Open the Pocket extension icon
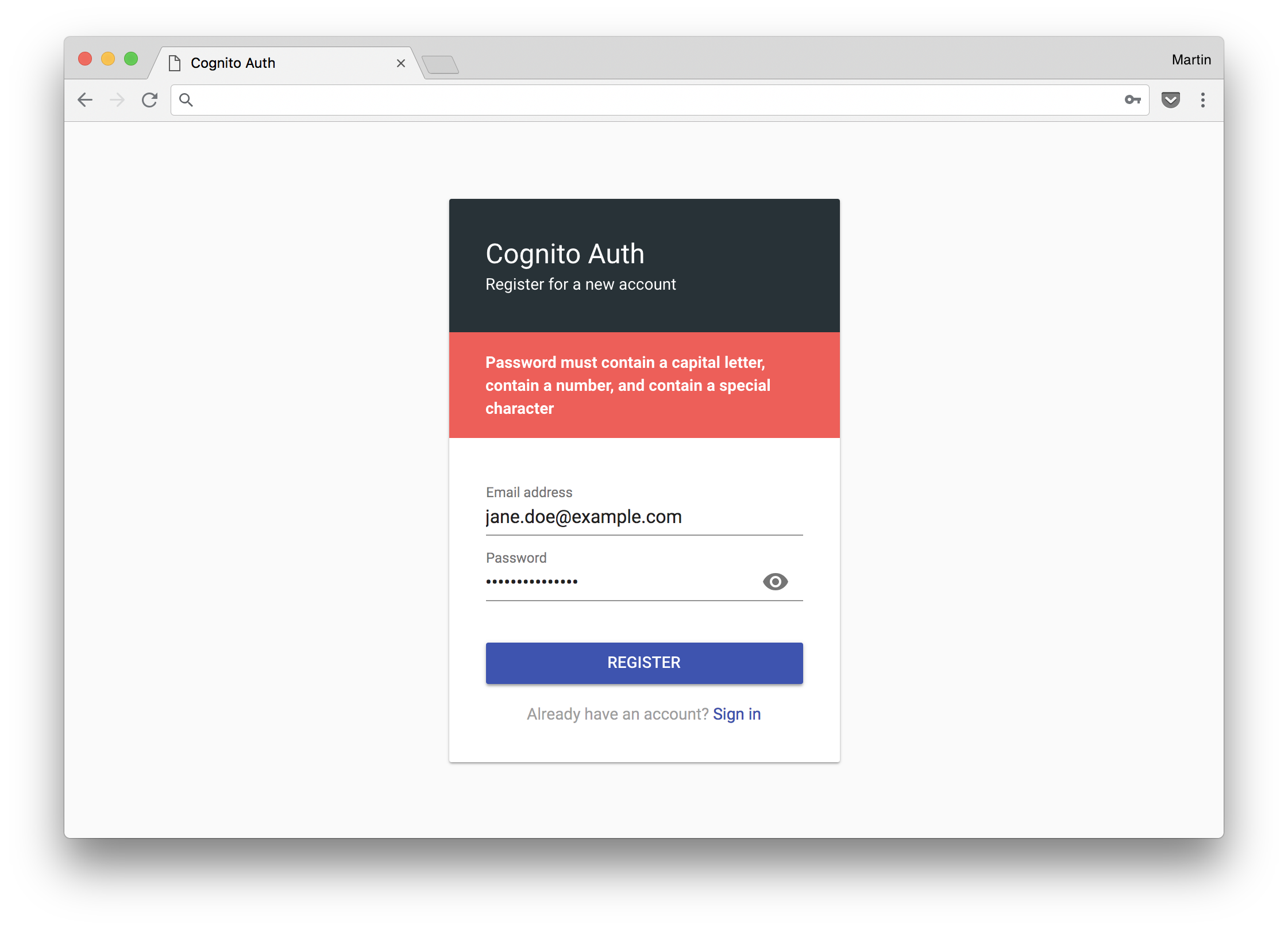This screenshot has width=1288, height=930. 1170,100
